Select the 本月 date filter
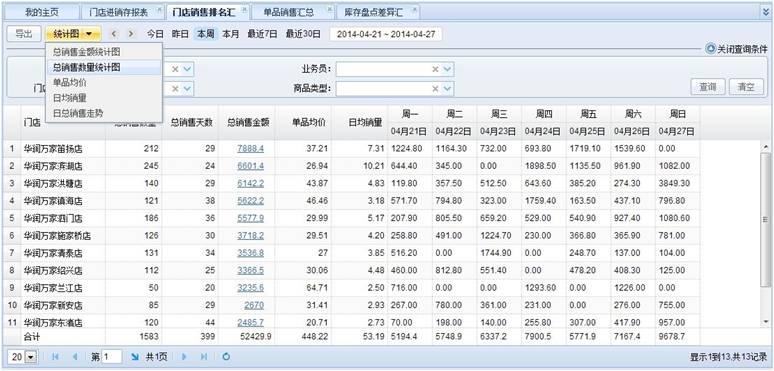774x371 pixels. (231, 34)
